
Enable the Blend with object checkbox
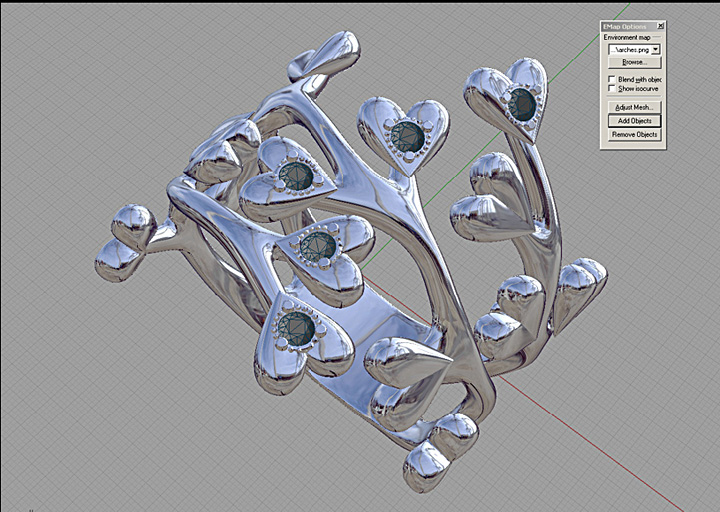click(x=612, y=79)
